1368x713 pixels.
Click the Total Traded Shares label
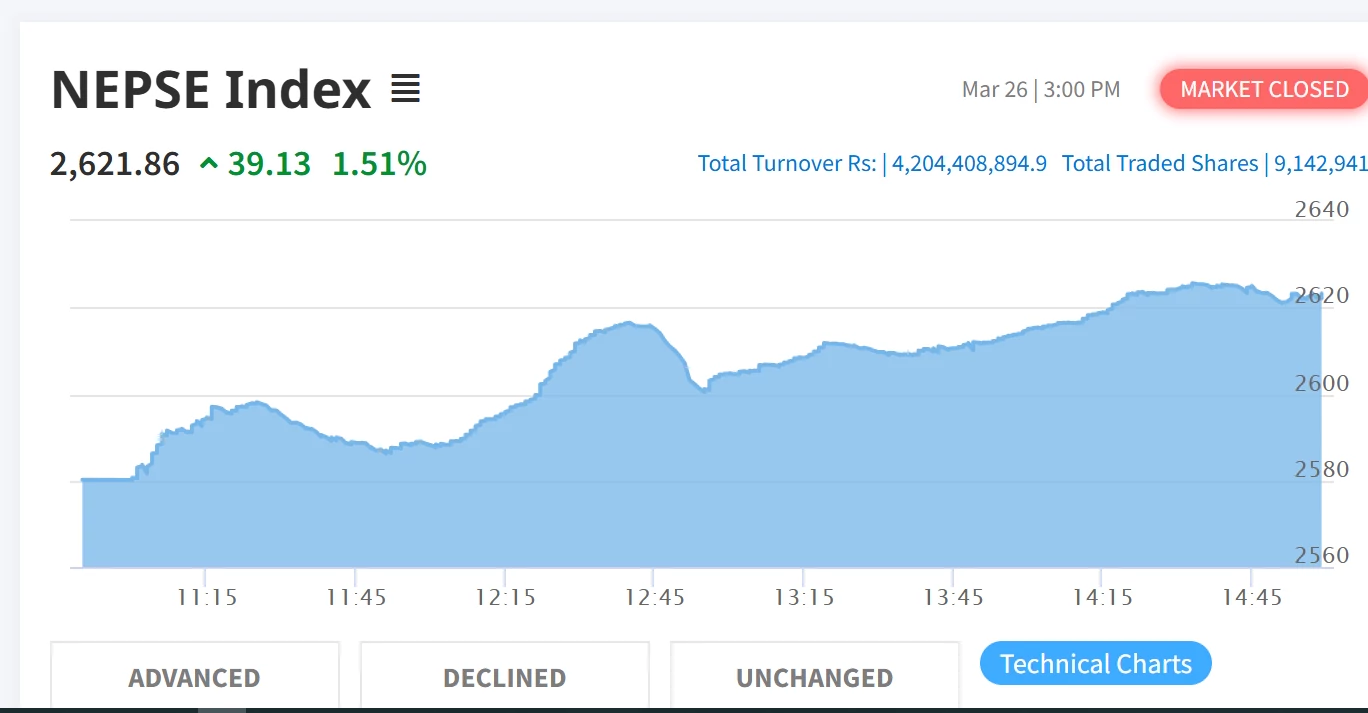pyautogui.click(x=1160, y=163)
